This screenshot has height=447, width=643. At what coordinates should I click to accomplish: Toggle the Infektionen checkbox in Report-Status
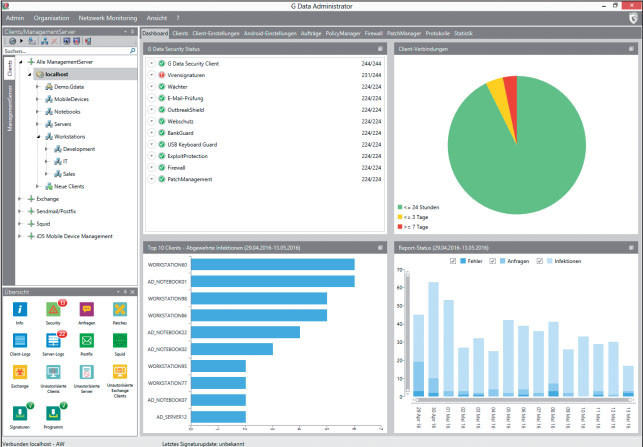pyautogui.click(x=540, y=261)
